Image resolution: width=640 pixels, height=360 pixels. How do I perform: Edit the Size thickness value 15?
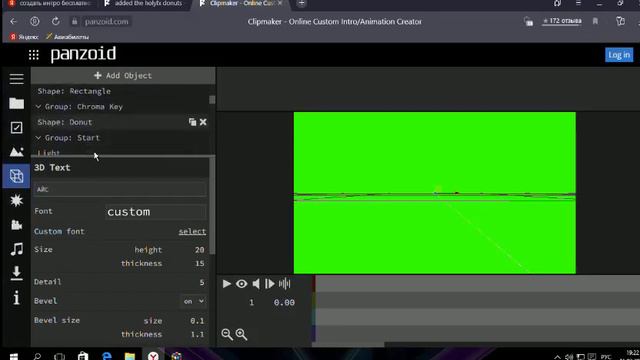pyautogui.click(x=199, y=263)
